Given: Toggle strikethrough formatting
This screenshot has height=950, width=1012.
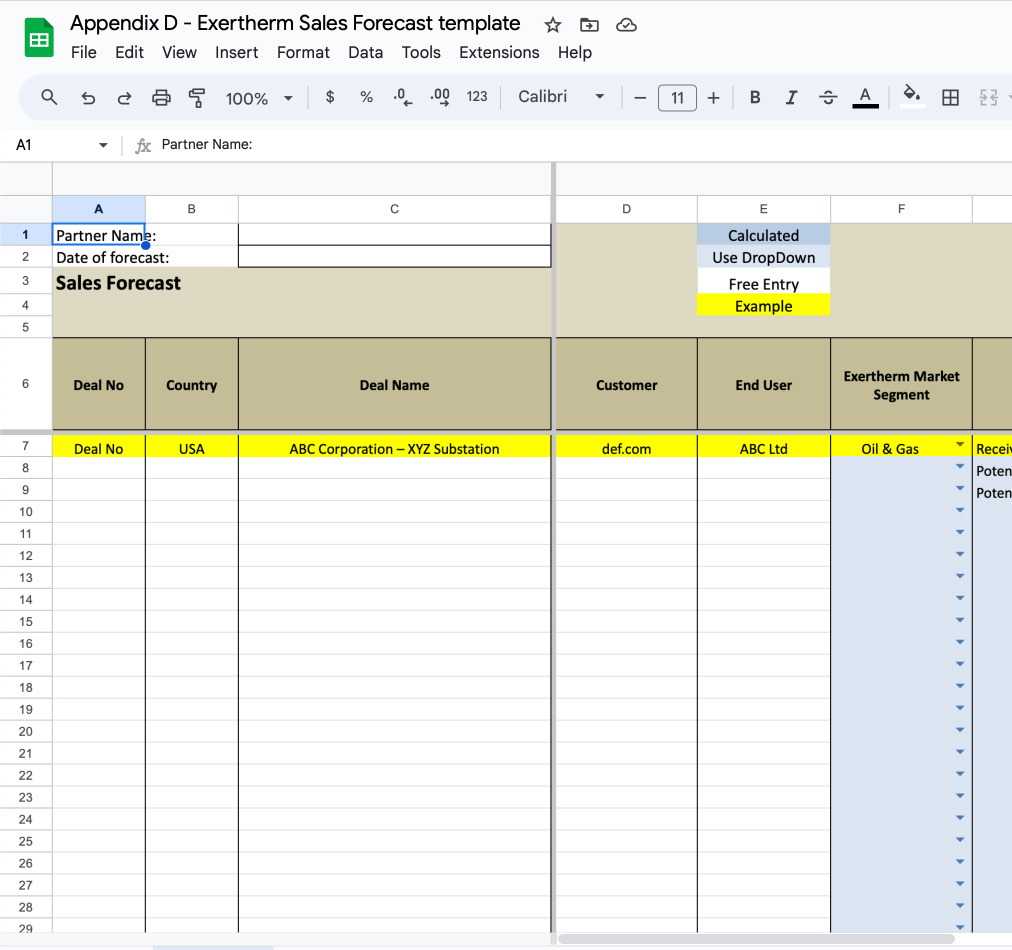Looking at the screenshot, I should (x=828, y=97).
